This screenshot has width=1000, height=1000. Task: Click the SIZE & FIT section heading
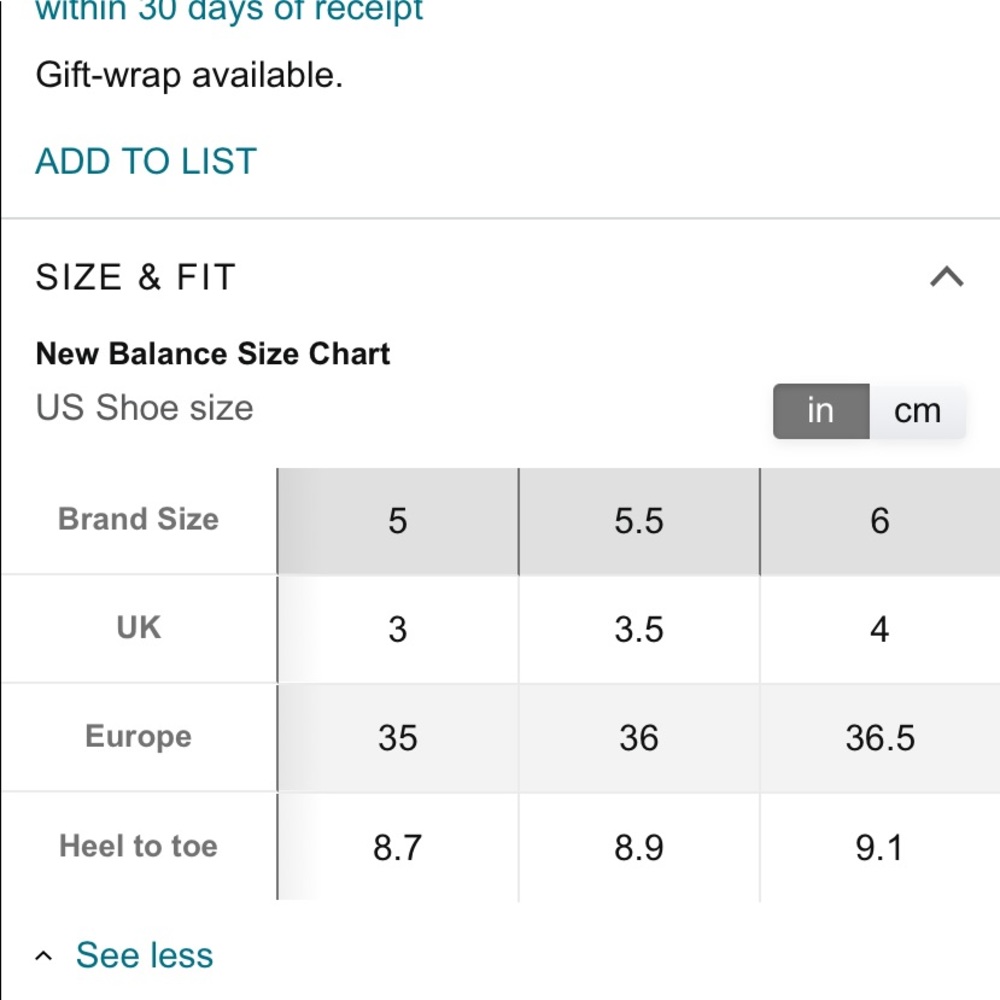tap(136, 277)
